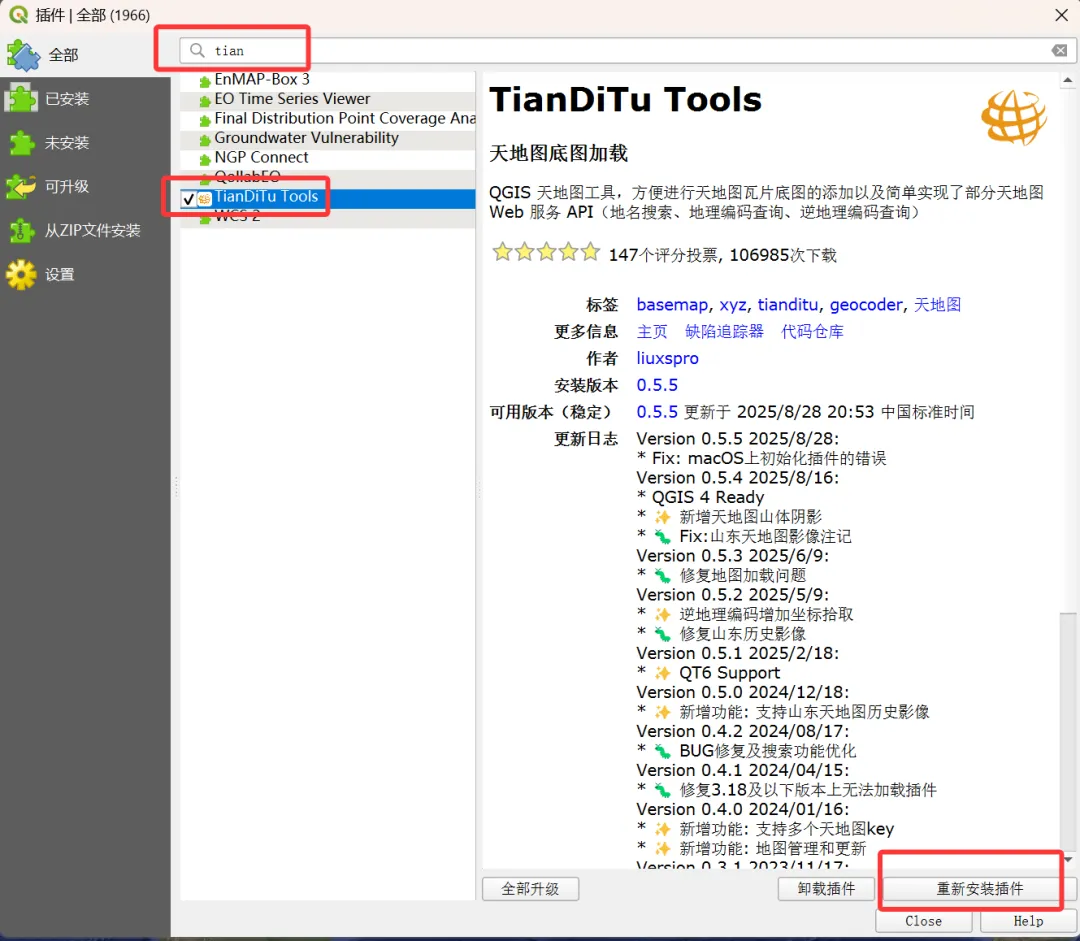Image resolution: width=1080 pixels, height=941 pixels.
Task: Open the author liuxspro link
Action: point(667,358)
